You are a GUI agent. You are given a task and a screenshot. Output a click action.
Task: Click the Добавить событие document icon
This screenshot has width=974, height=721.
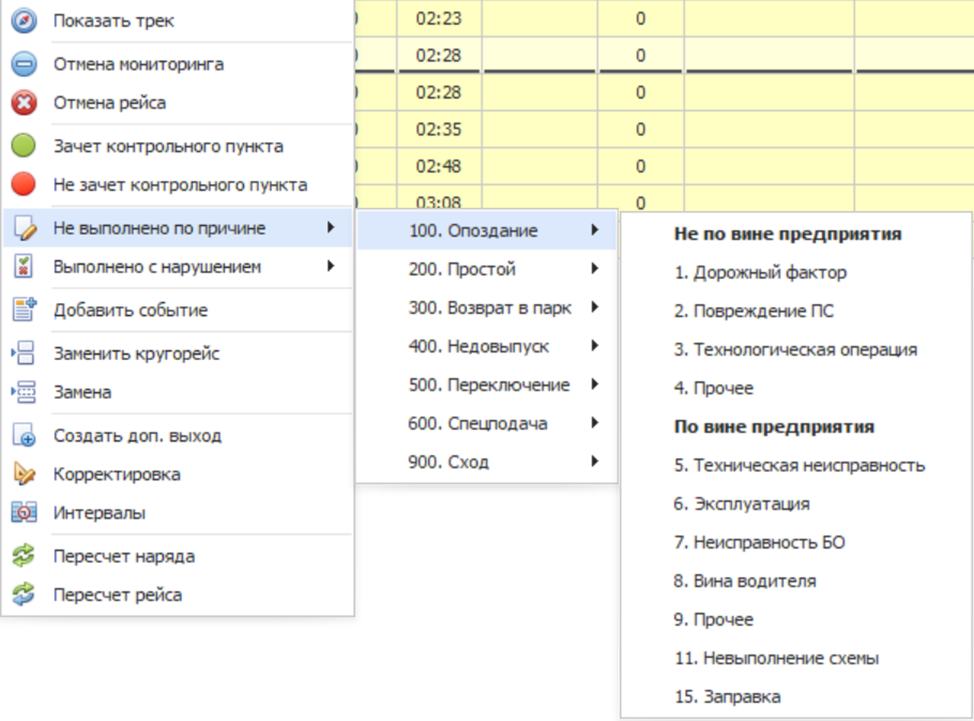point(24,310)
